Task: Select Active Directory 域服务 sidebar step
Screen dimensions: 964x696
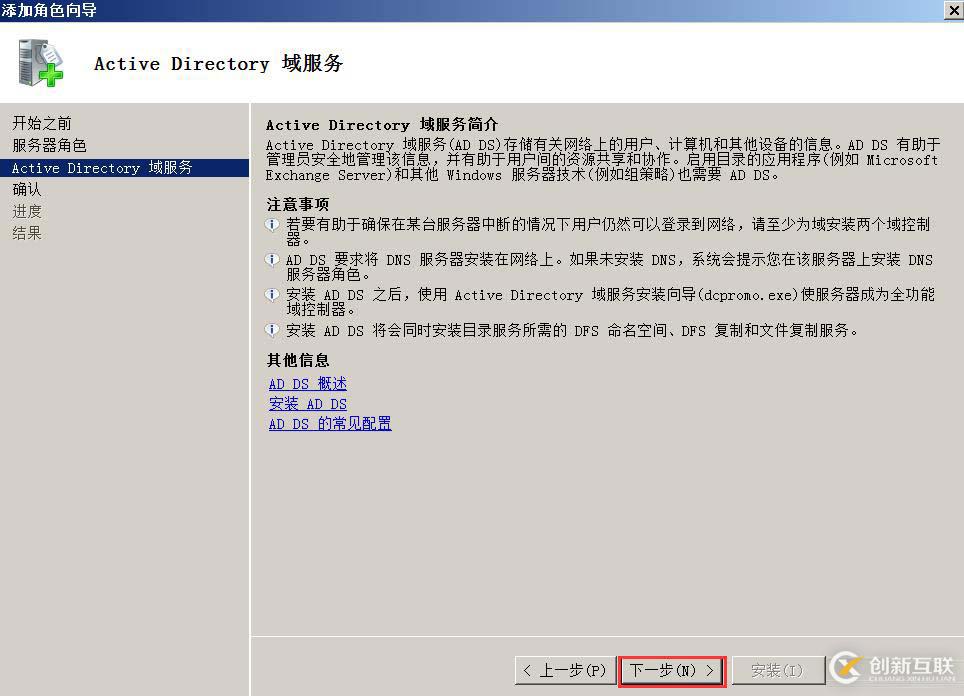Action: (x=125, y=168)
